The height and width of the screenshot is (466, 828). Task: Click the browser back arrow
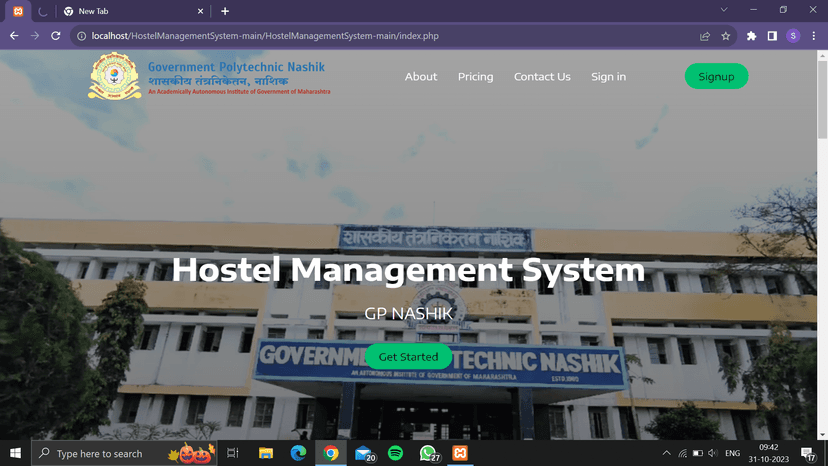pyautogui.click(x=14, y=36)
